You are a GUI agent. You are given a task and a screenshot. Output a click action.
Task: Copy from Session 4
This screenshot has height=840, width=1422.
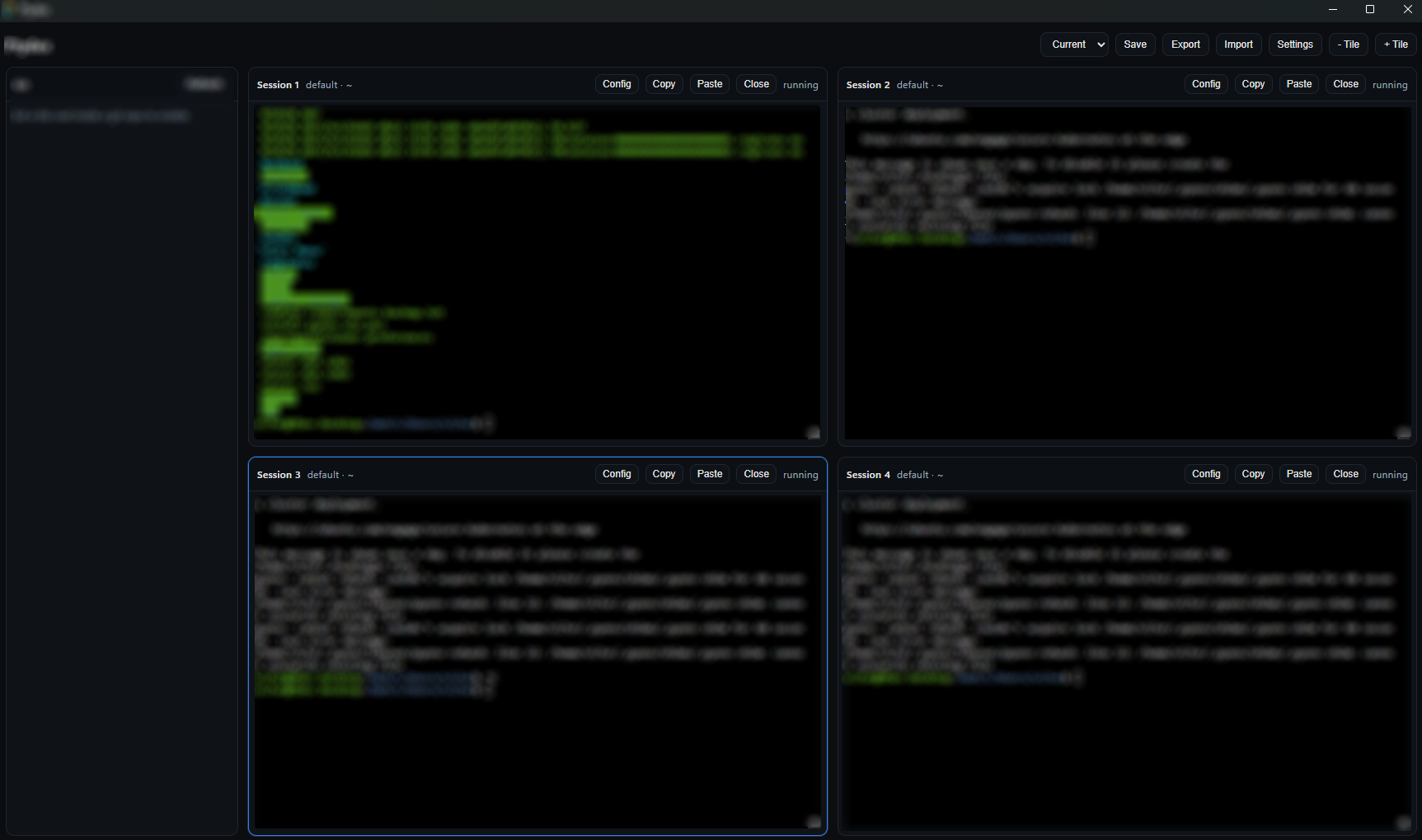pyautogui.click(x=1253, y=474)
